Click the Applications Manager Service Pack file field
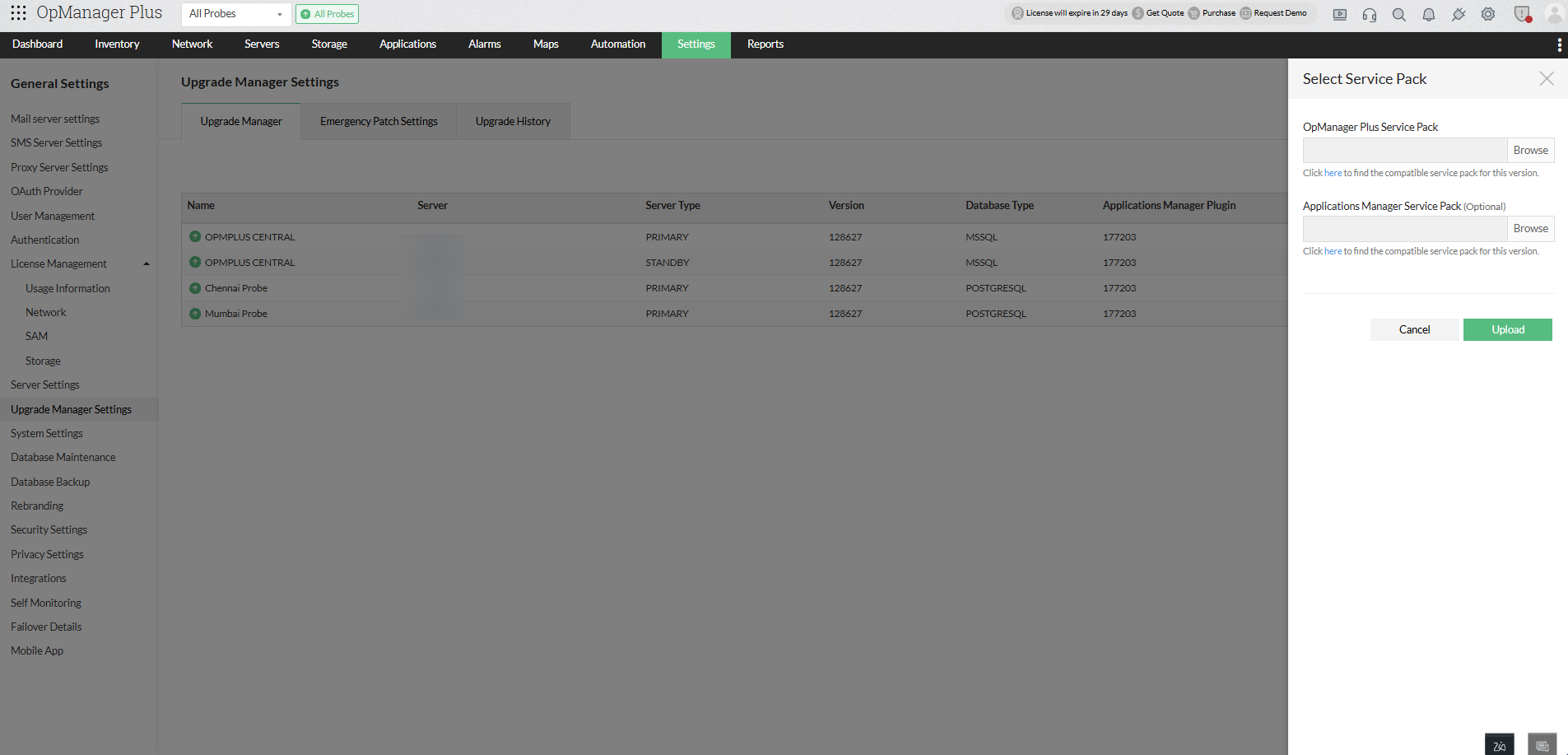Screen dimensions: 1568x755 [1405, 228]
